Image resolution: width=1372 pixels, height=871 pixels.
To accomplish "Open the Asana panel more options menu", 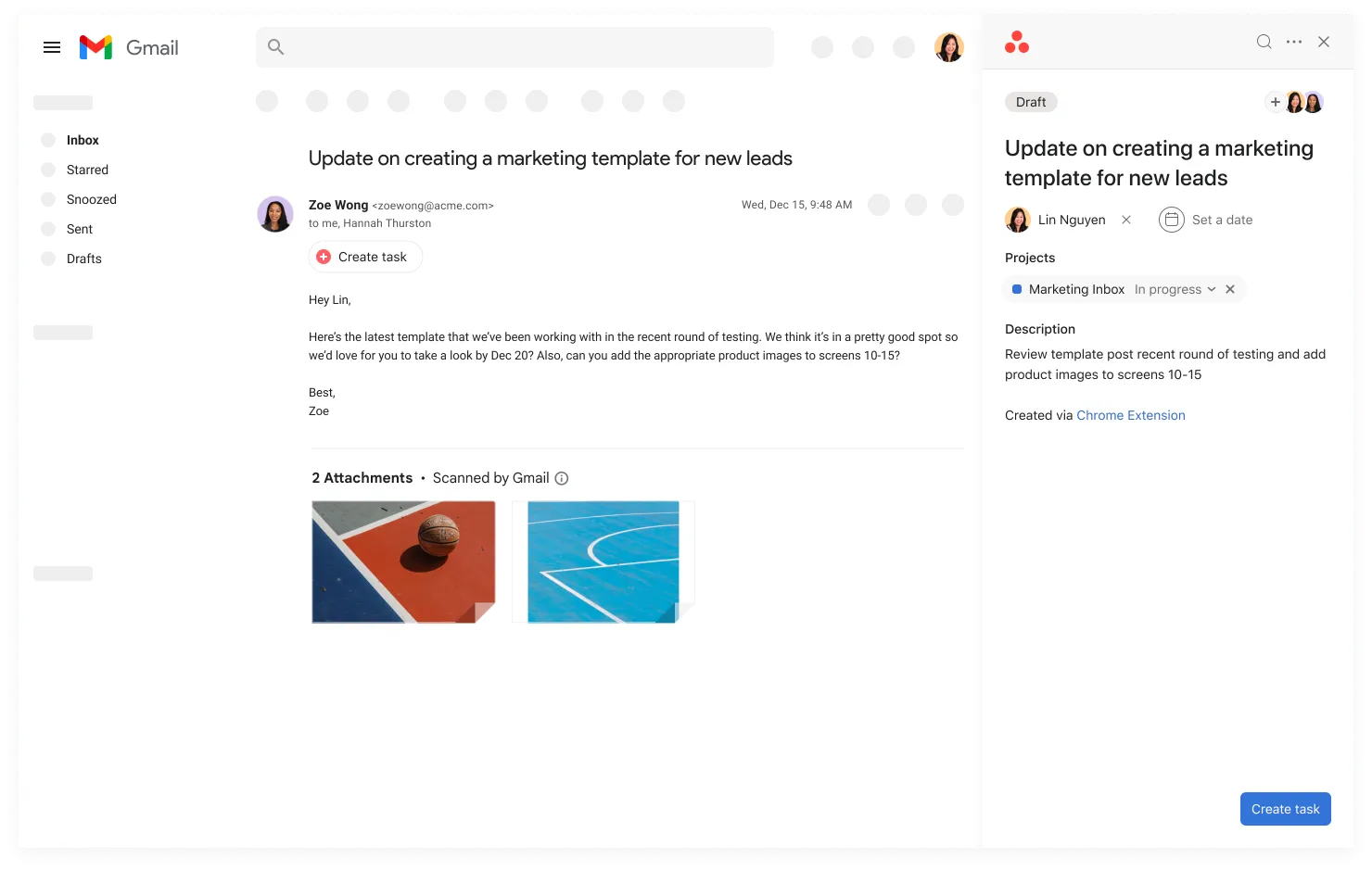I will coord(1294,42).
